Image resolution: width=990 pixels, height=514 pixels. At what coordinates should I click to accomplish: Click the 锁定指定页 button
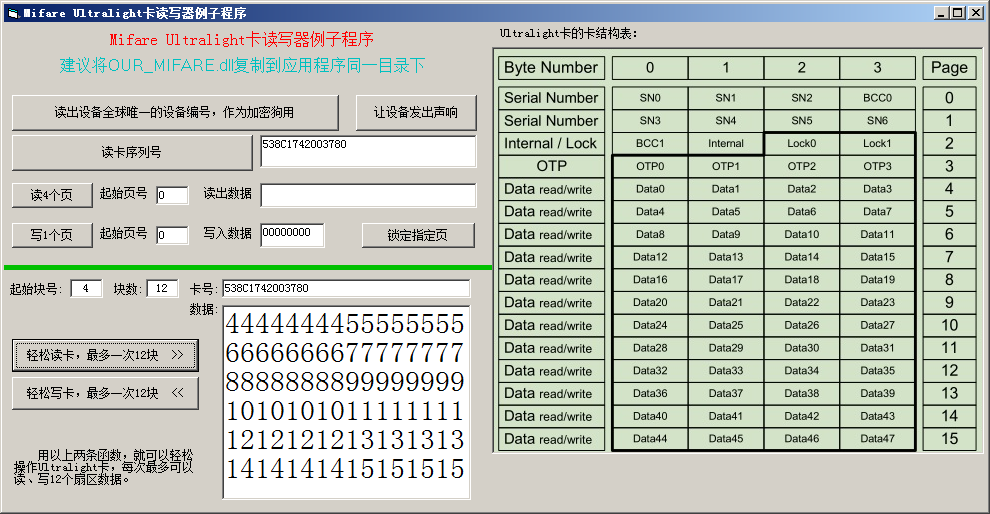point(418,236)
